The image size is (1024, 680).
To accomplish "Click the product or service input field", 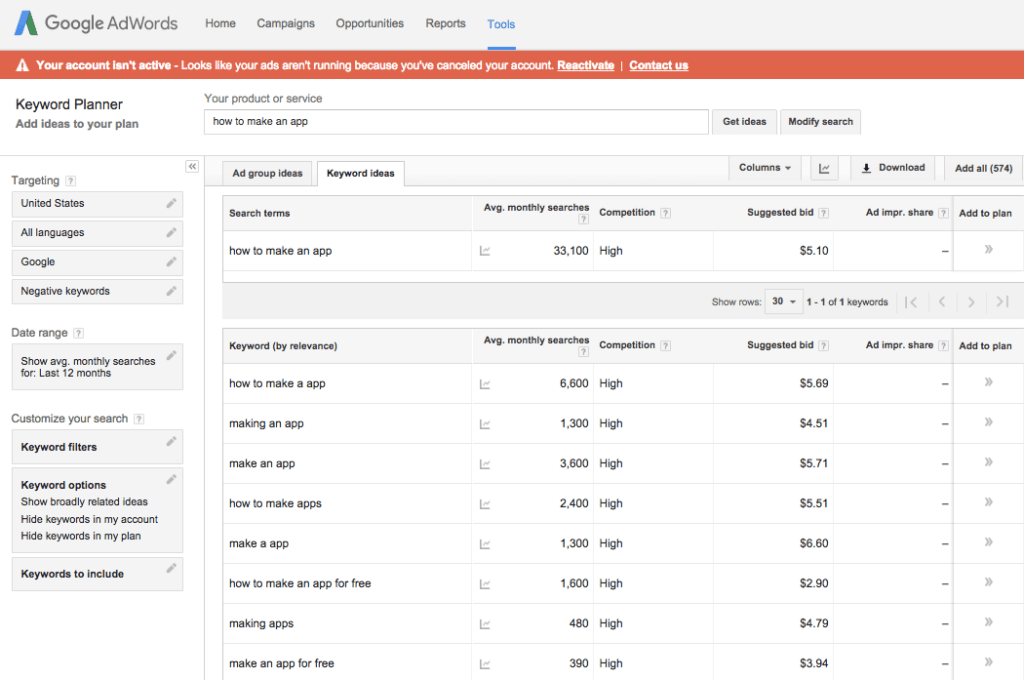I will pos(456,121).
